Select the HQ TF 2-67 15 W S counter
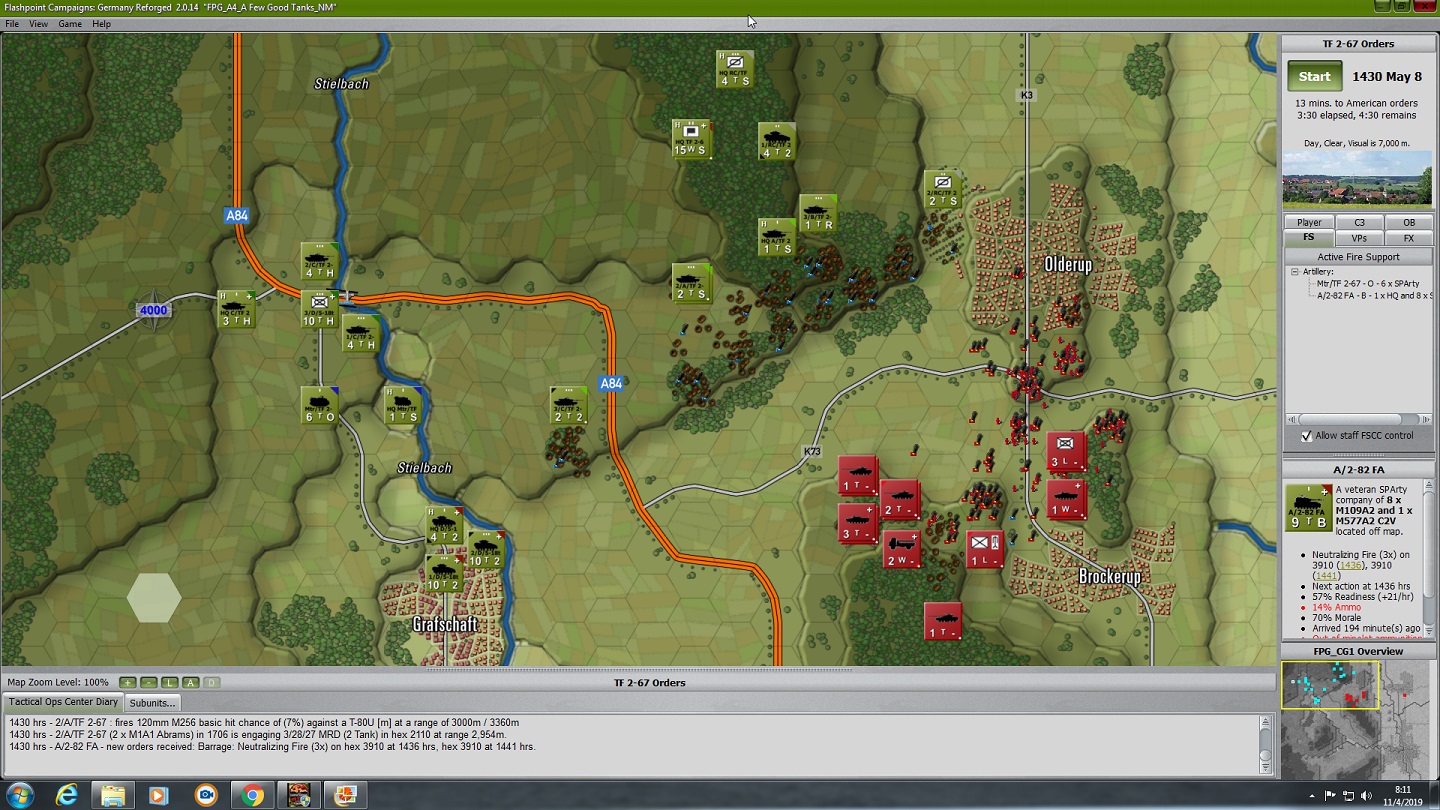The image size is (1440, 810). pyautogui.click(x=691, y=139)
